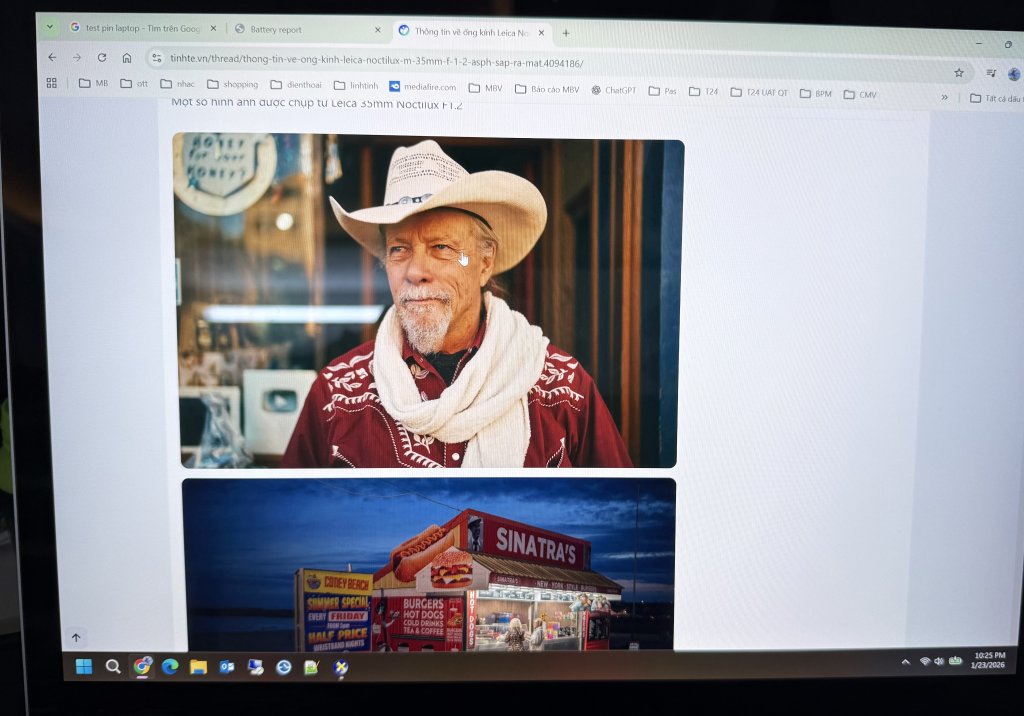1024x716 pixels.
Task: Expand the bookmarks bar overflow chevron
Action: 944,97
